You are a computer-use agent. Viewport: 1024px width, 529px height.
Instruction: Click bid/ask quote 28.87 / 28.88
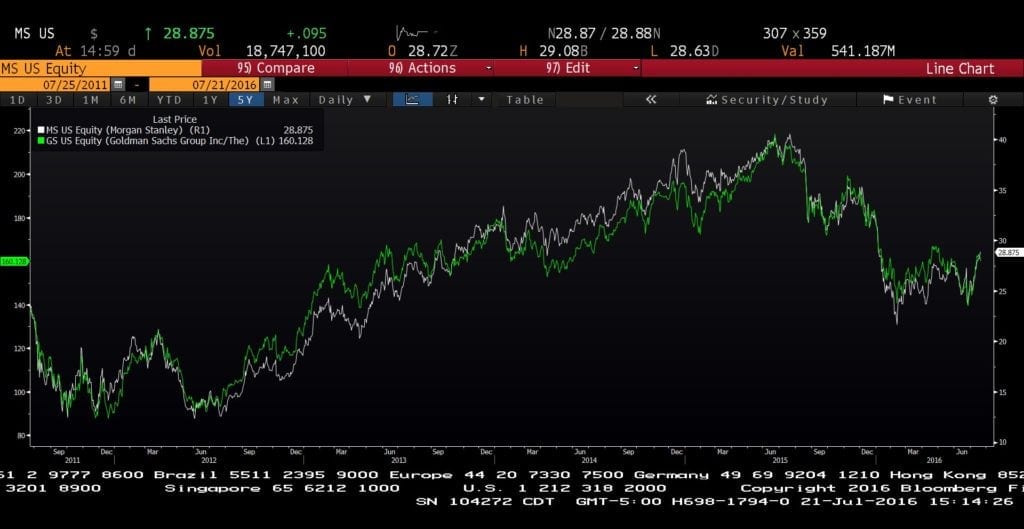point(604,33)
